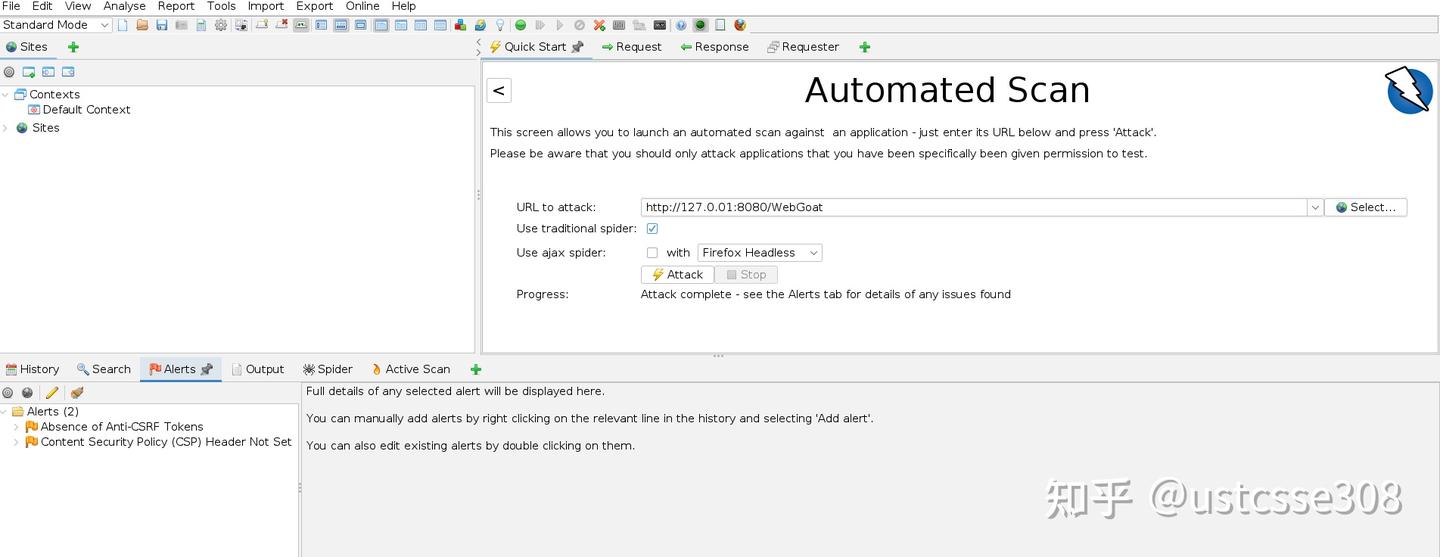Image resolution: width=1440 pixels, height=557 pixels.
Task: Click the scope target icon in Sites panel
Action: click(x=9, y=72)
